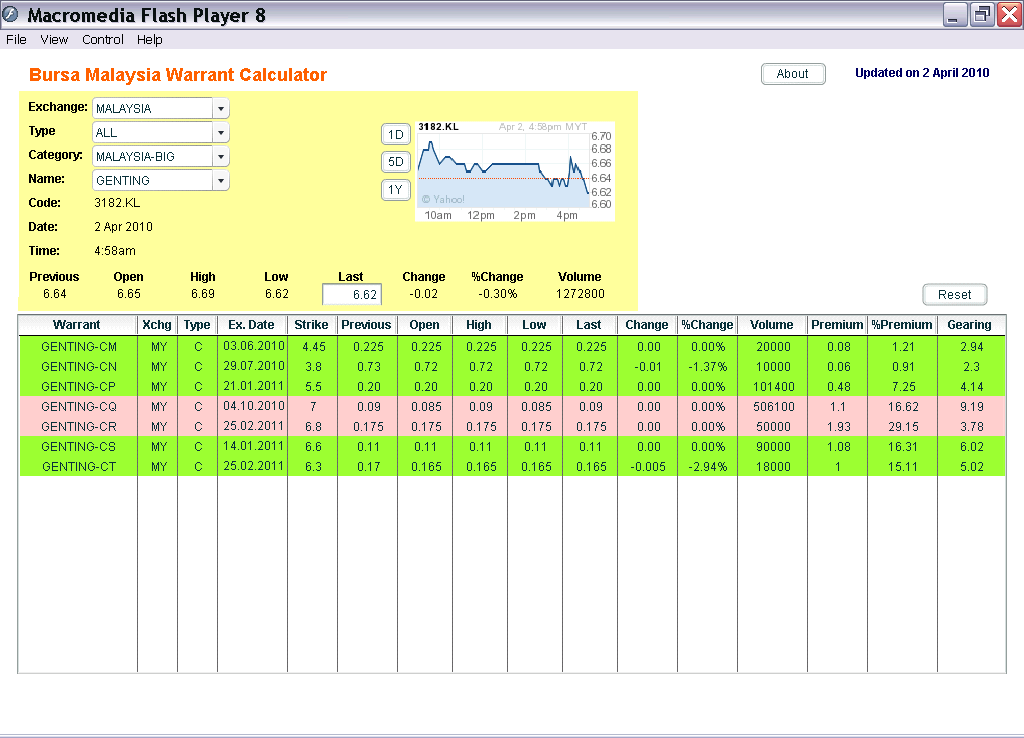Click the GENTING name combo box
The height and width of the screenshot is (738, 1024).
point(161,180)
